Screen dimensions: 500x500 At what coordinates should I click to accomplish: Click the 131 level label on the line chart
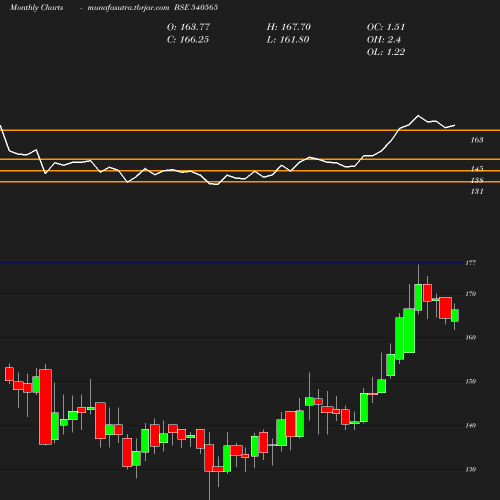[x=477, y=191]
